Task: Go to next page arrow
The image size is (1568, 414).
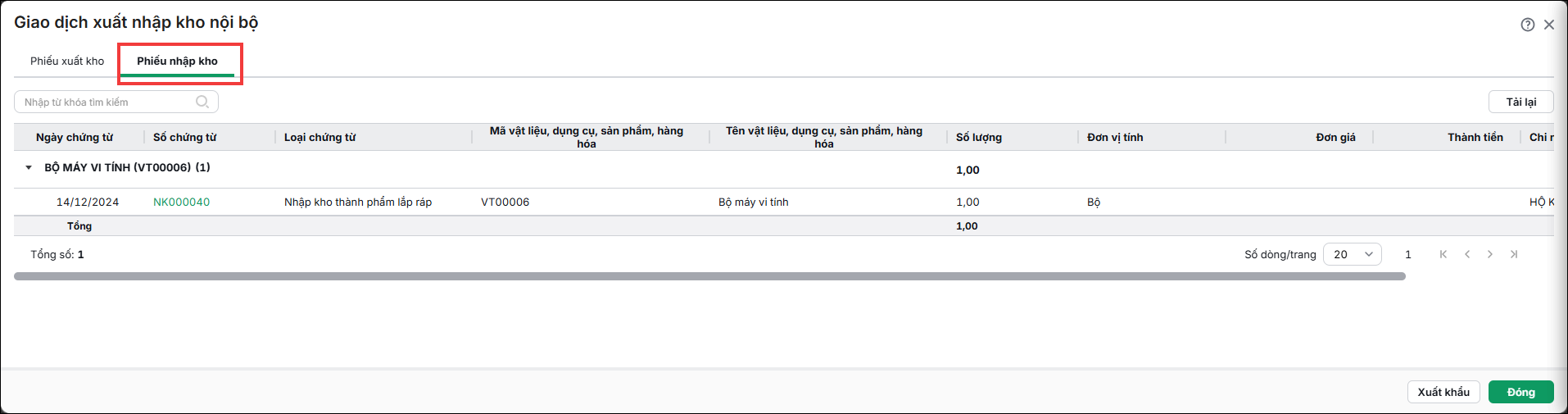Action: (x=1490, y=254)
